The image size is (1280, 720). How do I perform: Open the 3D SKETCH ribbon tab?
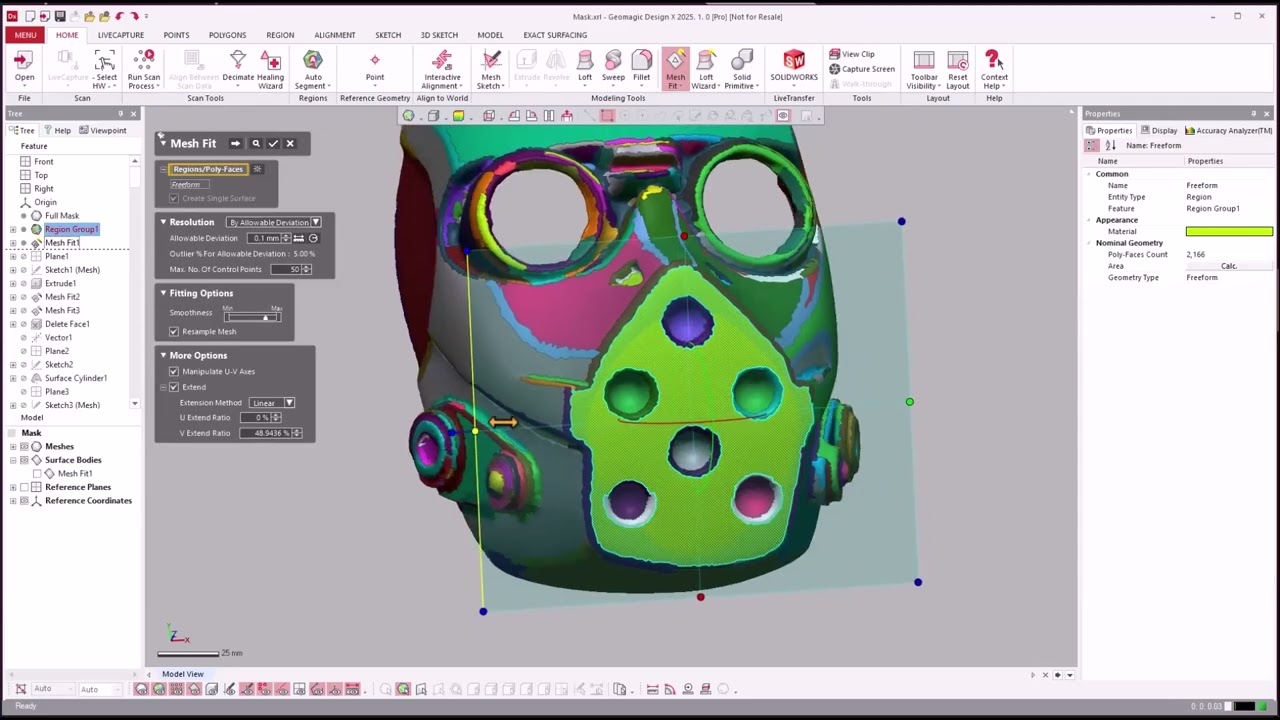click(439, 35)
